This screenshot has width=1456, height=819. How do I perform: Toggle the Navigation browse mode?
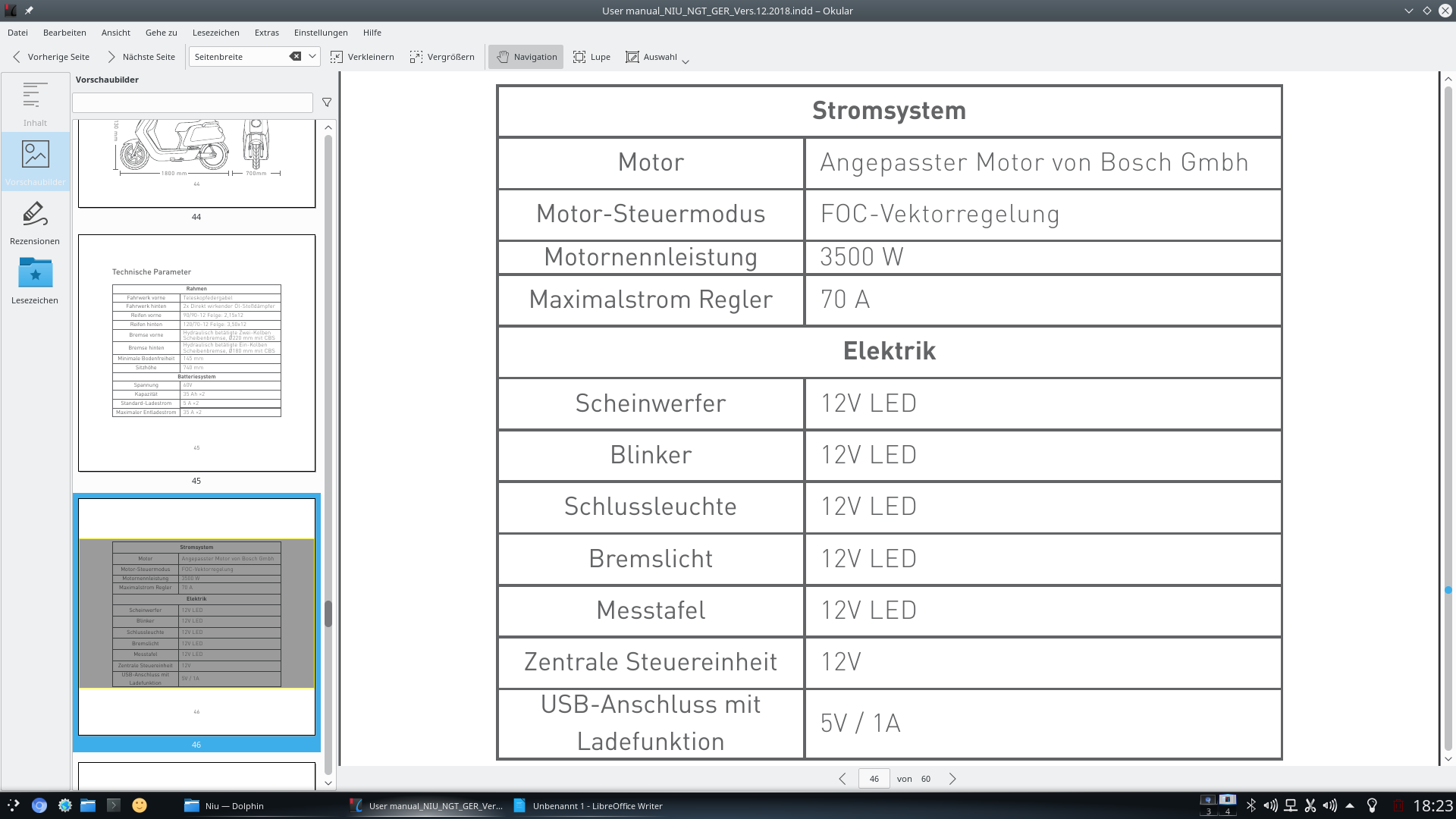(526, 57)
